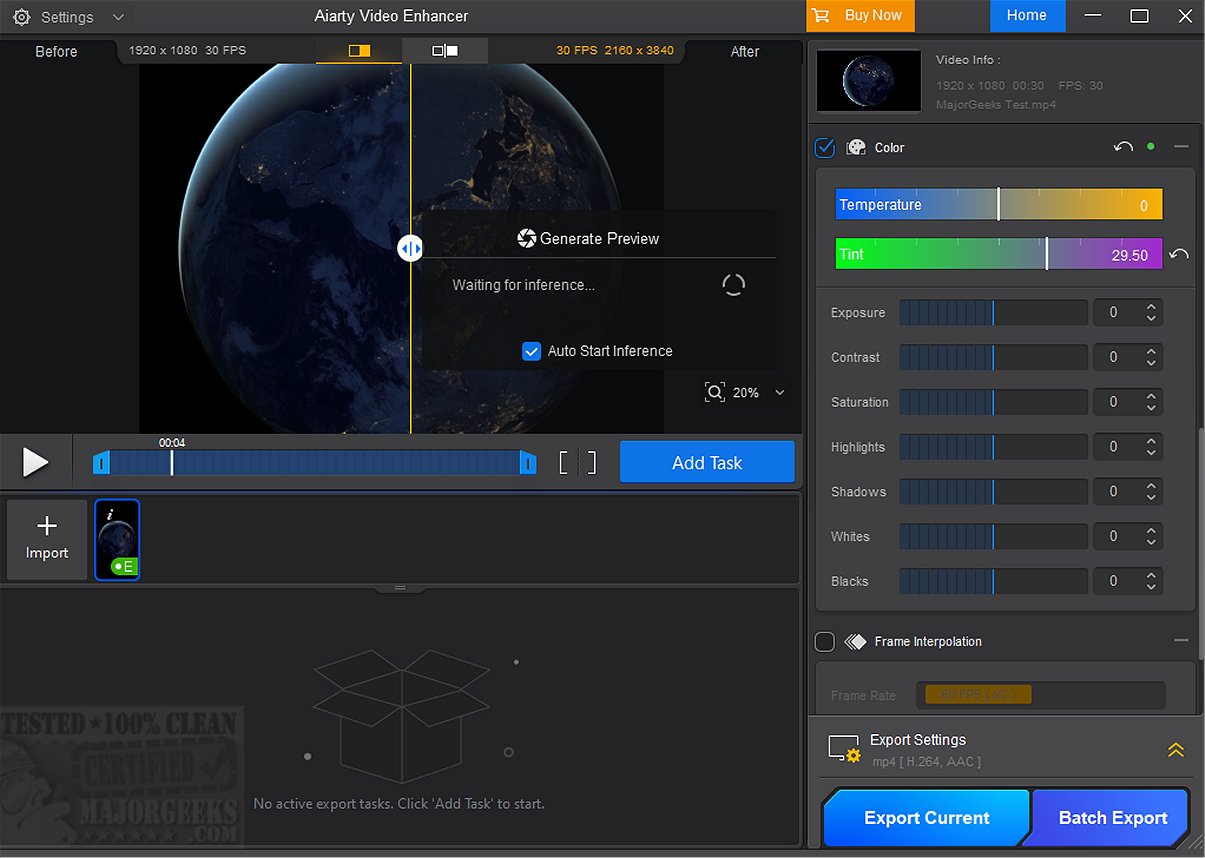This screenshot has width=1205, height=858.
Task: Toggle the Color section checkbox
Action: click(x=825, y=148)
